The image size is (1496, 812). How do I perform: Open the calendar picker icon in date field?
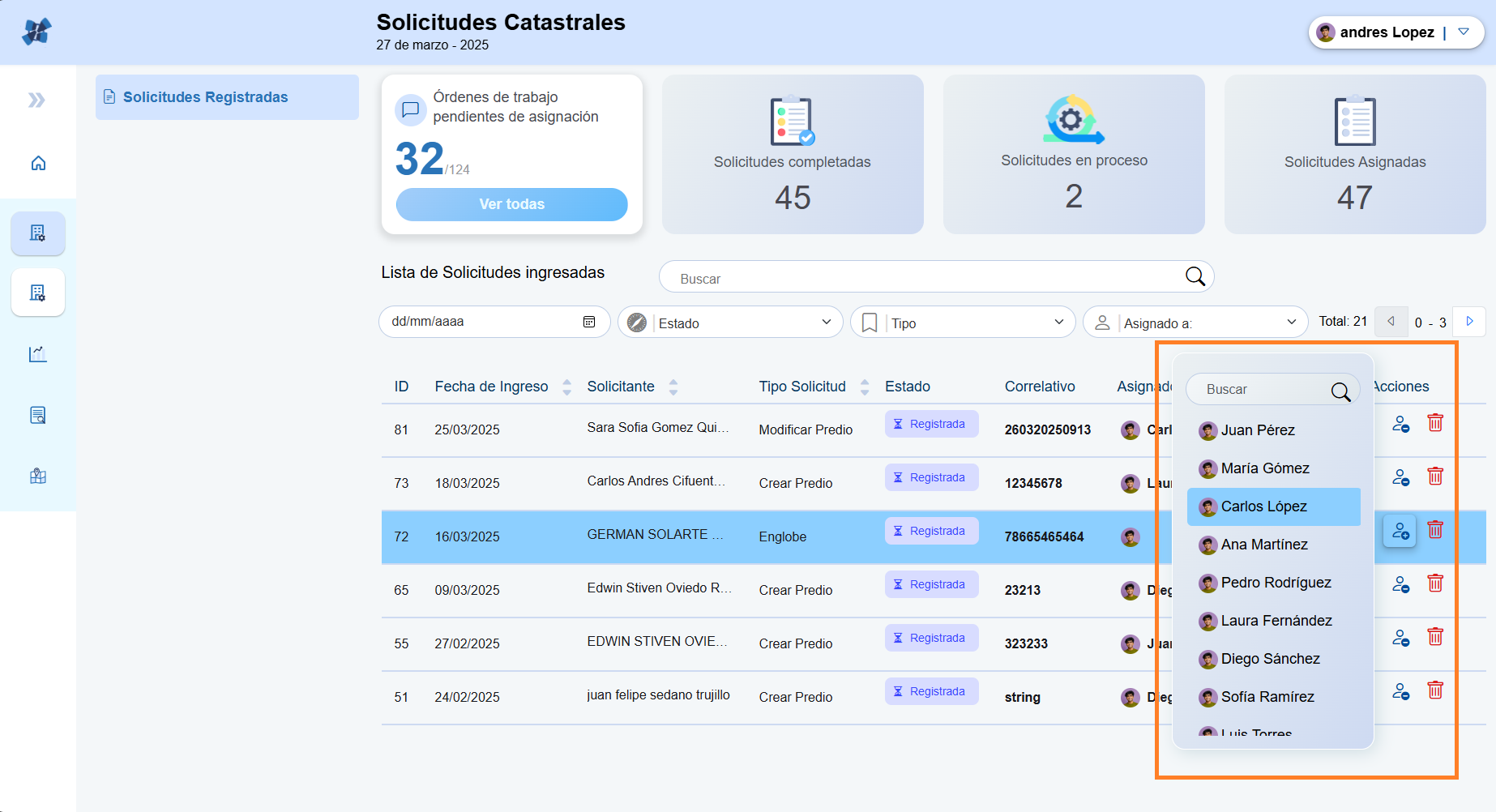tap(589, 322)
